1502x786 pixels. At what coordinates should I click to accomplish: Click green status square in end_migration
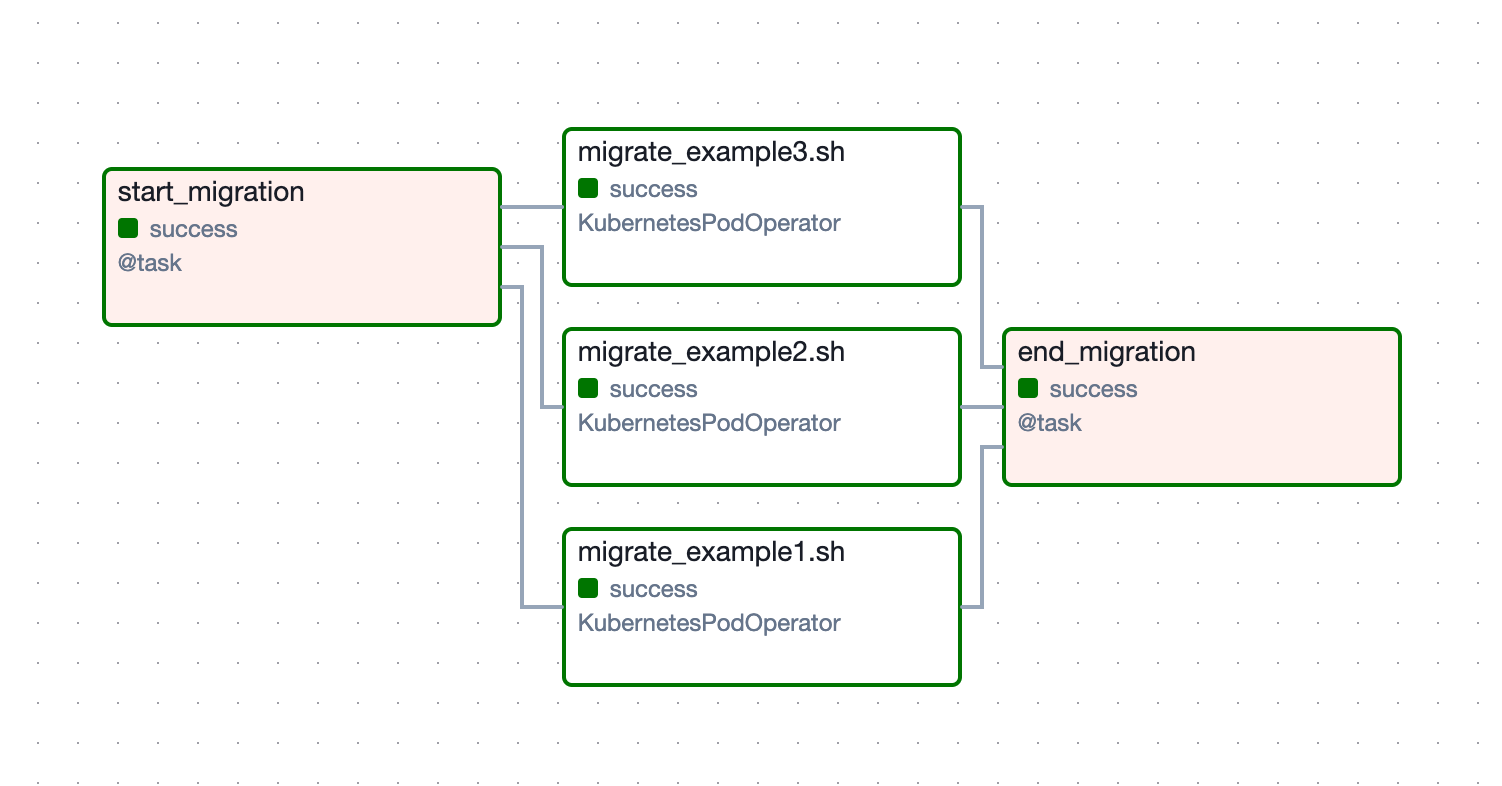pyautogui.click(x=1028, y=388)
